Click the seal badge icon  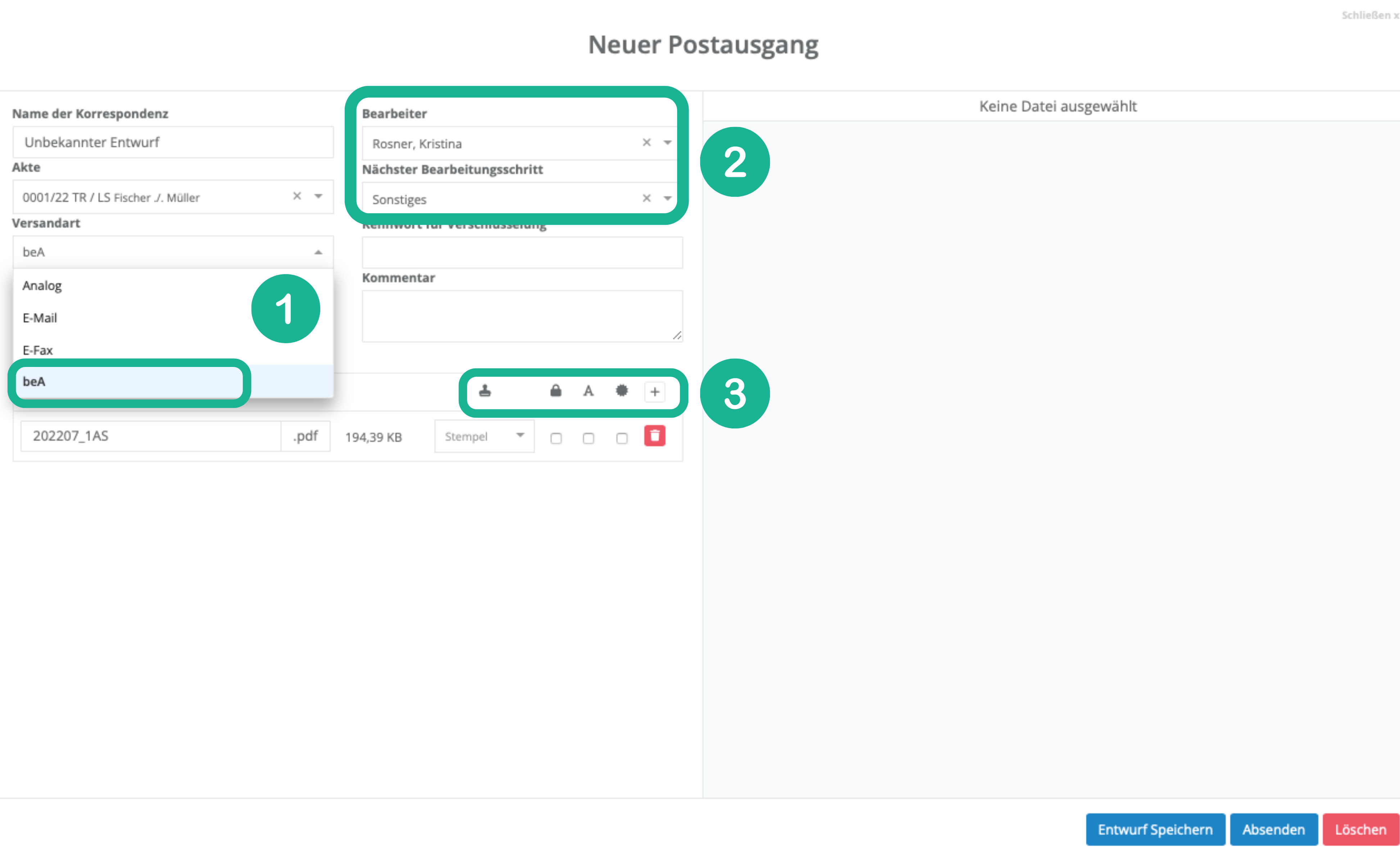tap(622, 391)
